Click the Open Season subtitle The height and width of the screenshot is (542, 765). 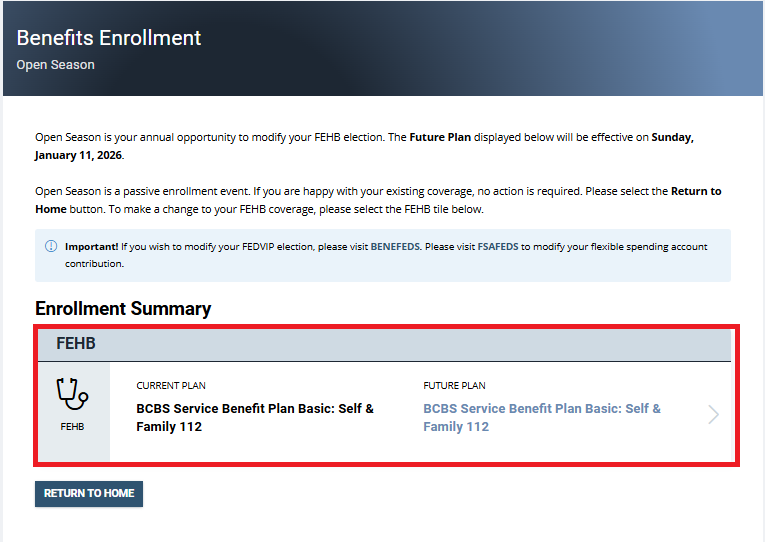point(56,65)
